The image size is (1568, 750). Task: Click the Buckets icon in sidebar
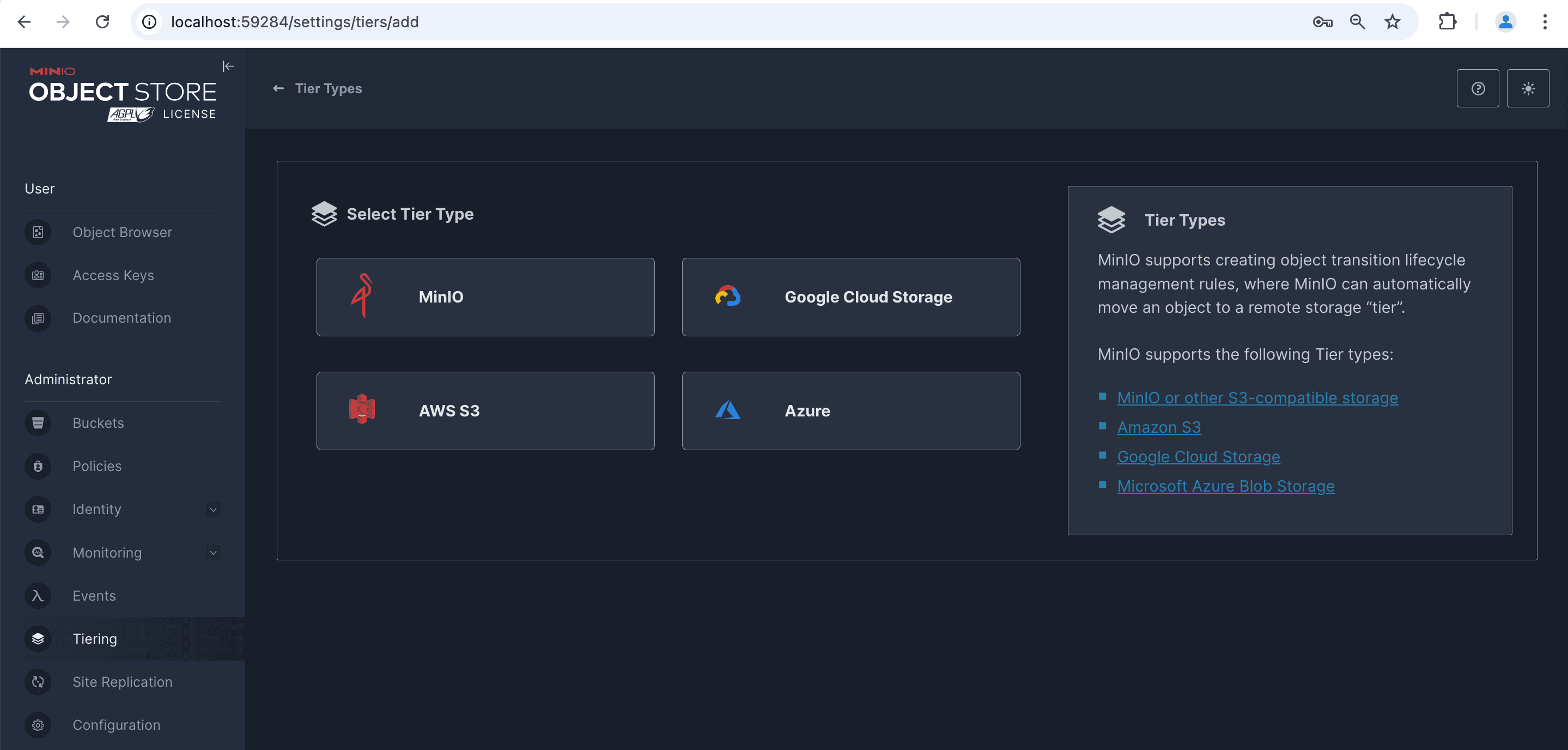tap(38, 423)
